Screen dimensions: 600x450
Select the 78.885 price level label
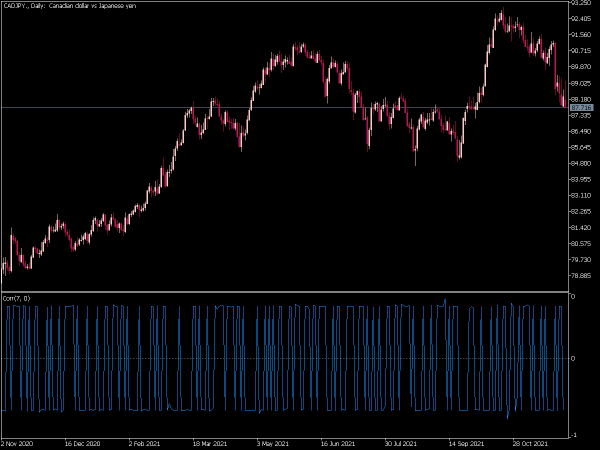tap(581, 276)
